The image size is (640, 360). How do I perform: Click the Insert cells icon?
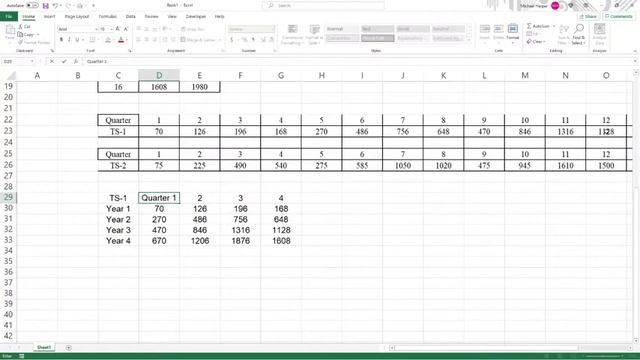click(485, 29)
